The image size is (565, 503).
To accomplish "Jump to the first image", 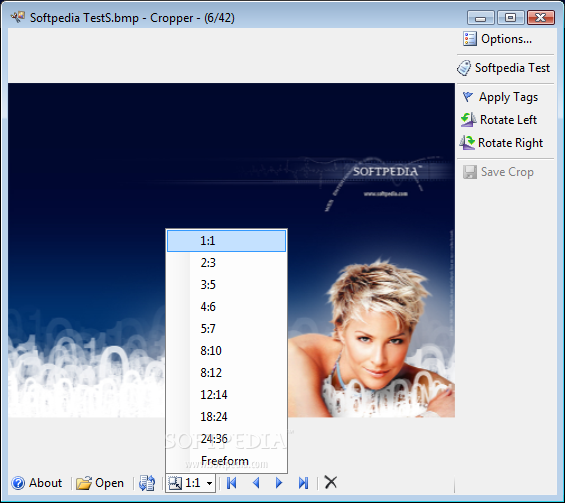I will (232, 483).
